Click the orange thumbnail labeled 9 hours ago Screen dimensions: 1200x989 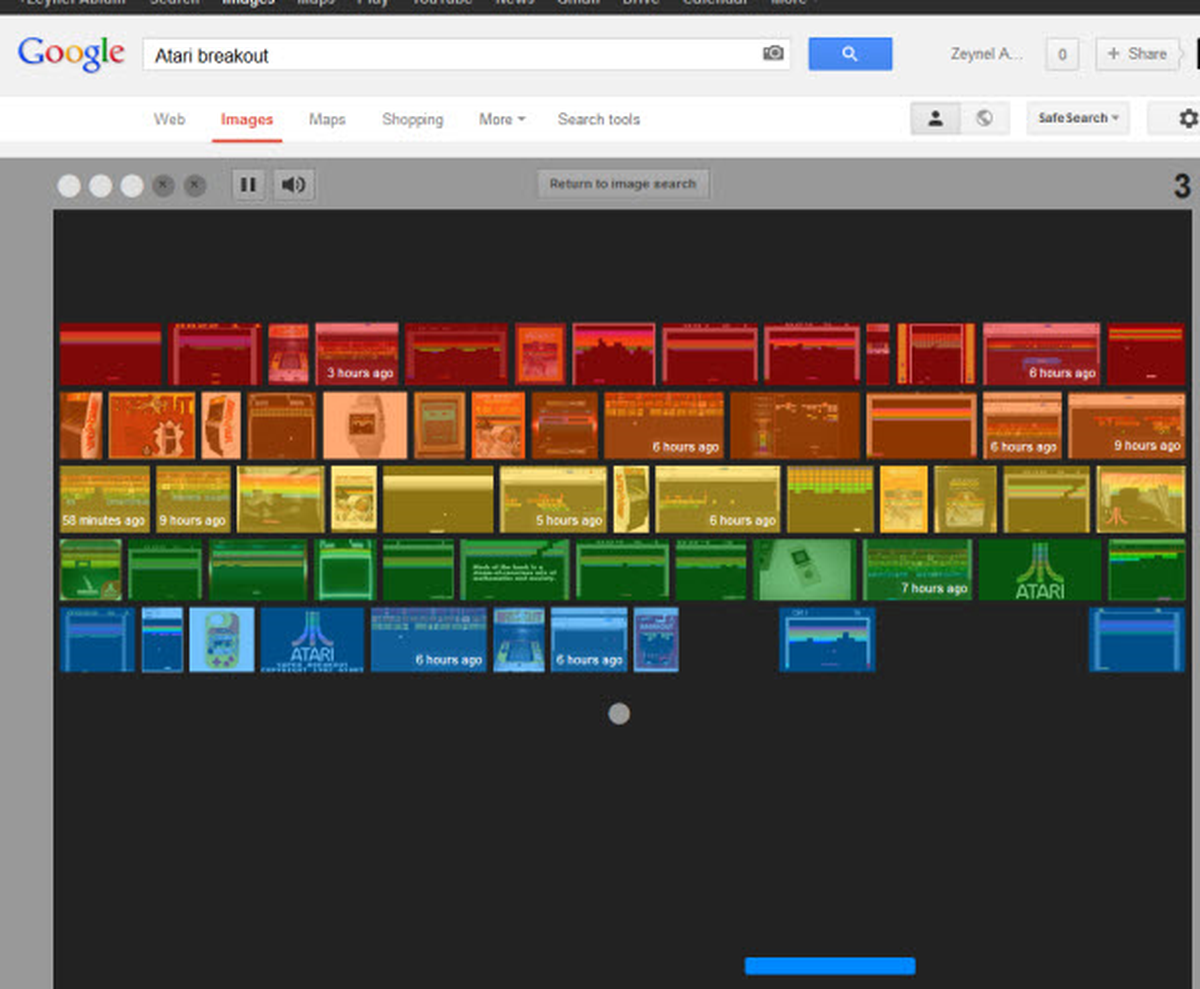click(1126, 425)
